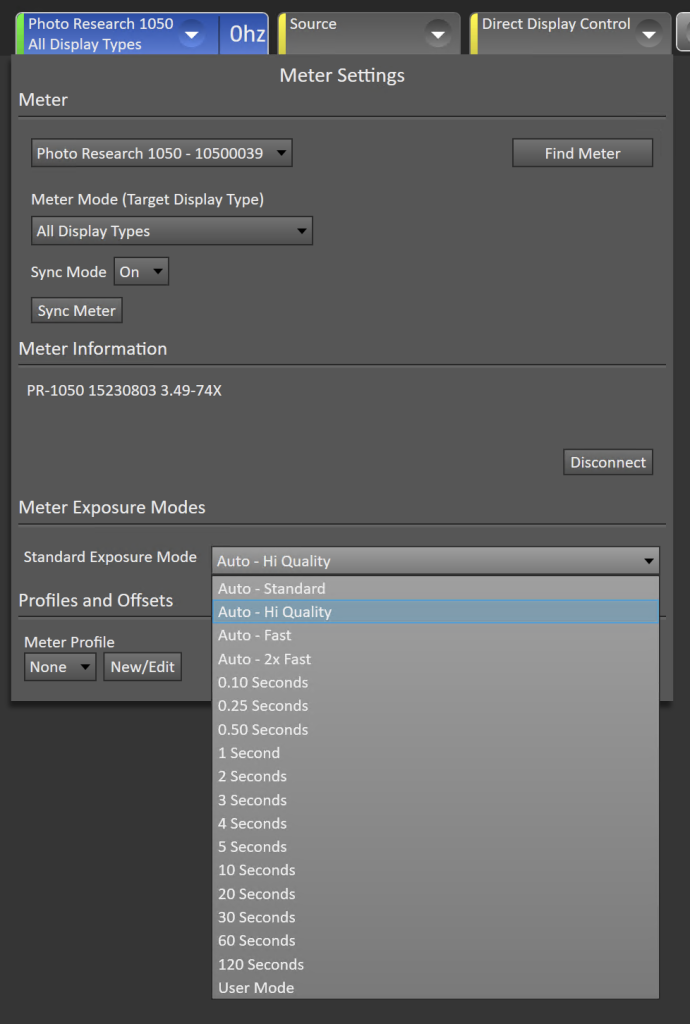Click the 0hz refresh rate indicator

[x=247, y=34]
